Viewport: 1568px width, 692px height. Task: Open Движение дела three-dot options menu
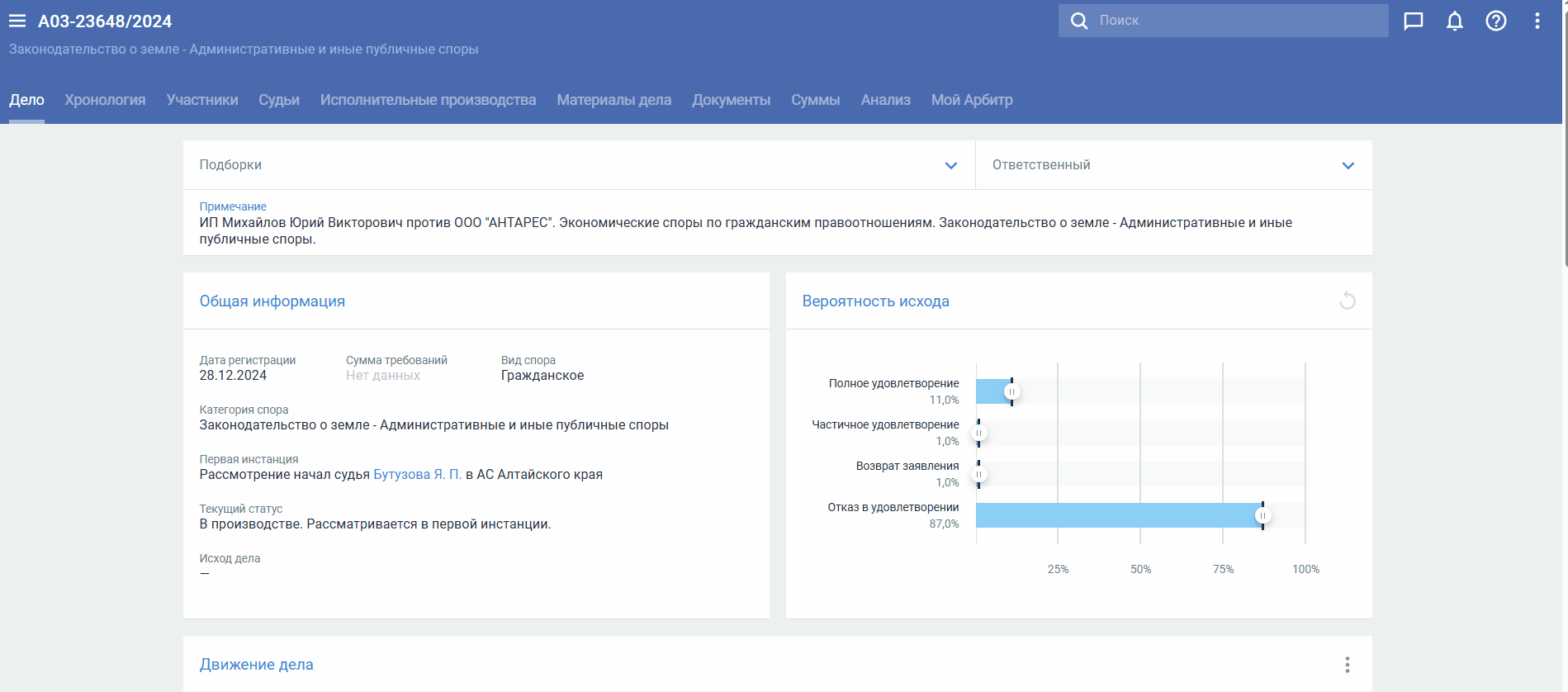point(1347,665)
